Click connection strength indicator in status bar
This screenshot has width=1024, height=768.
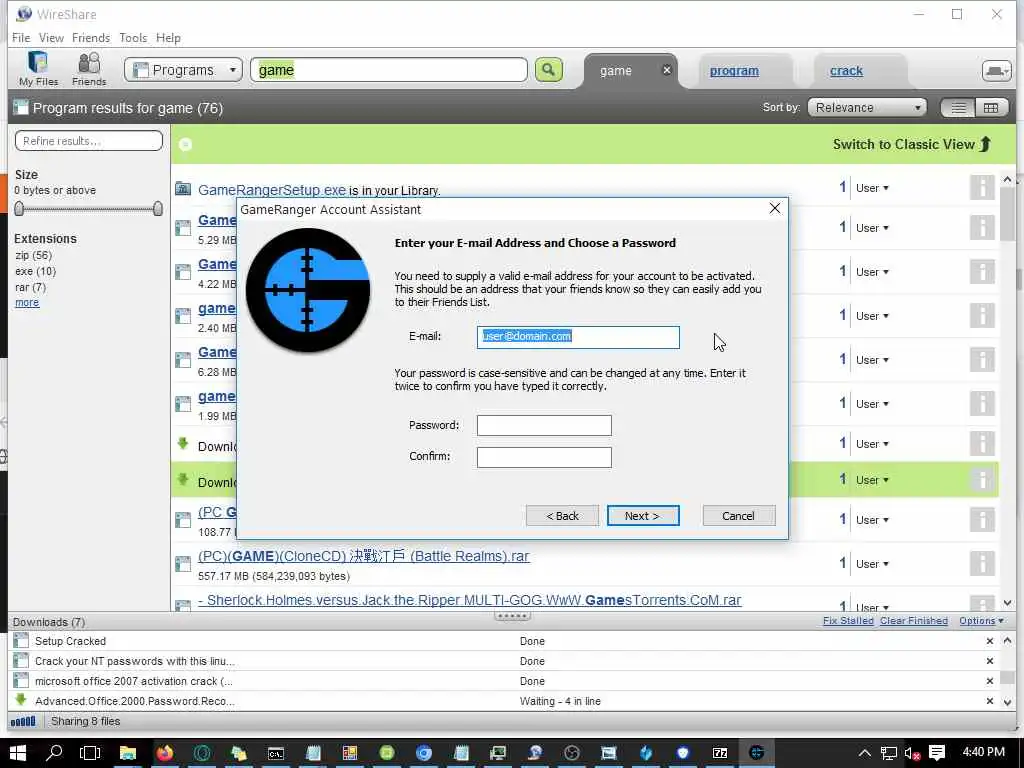(x=24, y=721)
